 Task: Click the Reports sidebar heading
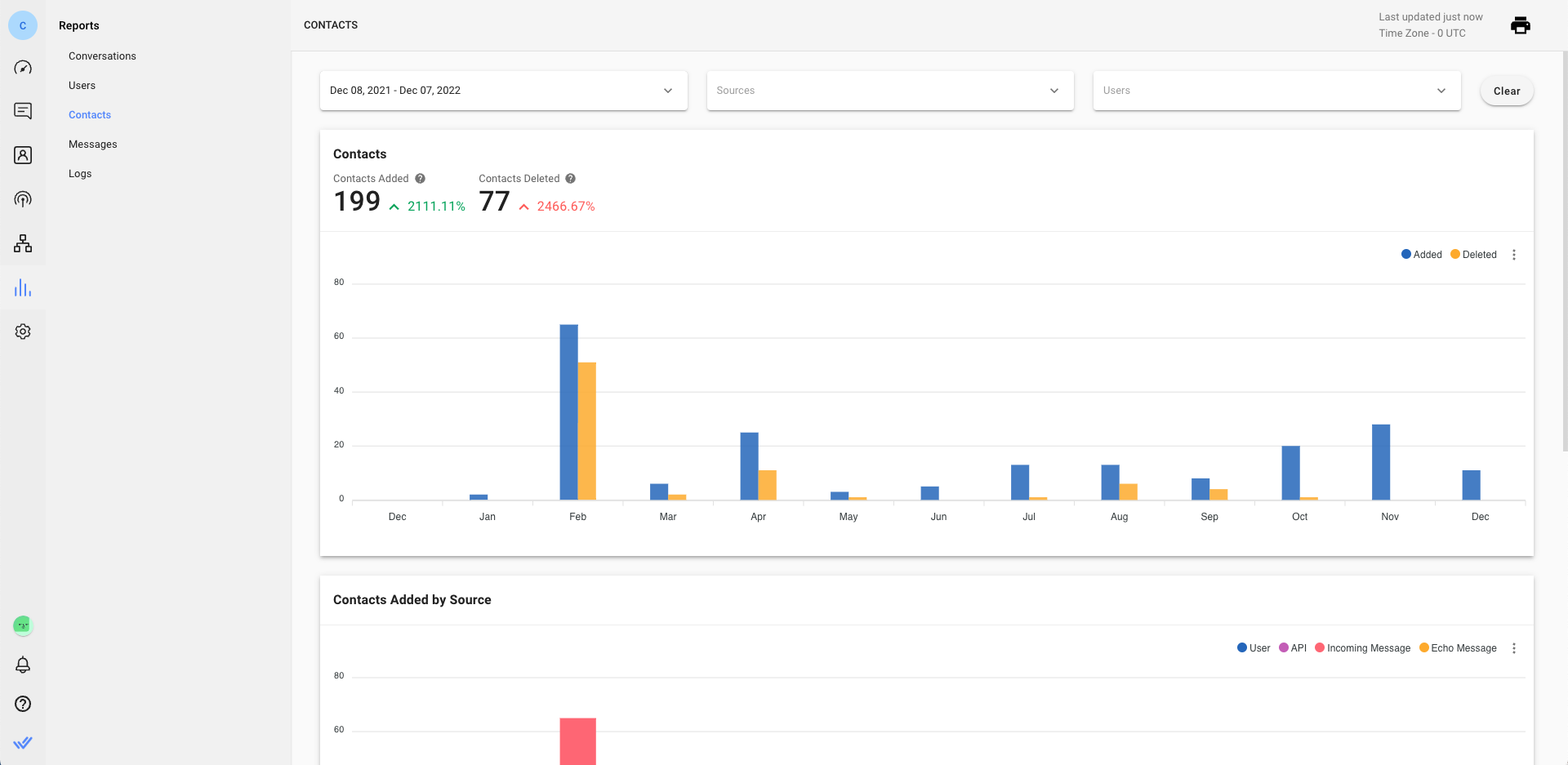79,25
